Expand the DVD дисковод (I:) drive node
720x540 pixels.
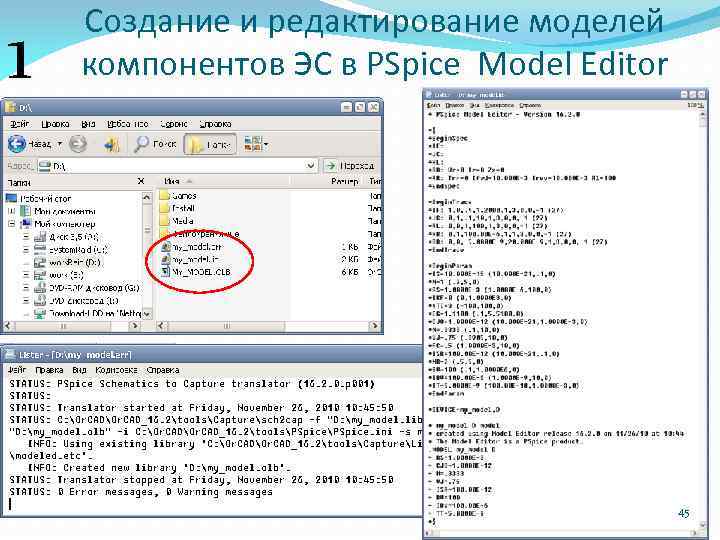pos(26,301)
